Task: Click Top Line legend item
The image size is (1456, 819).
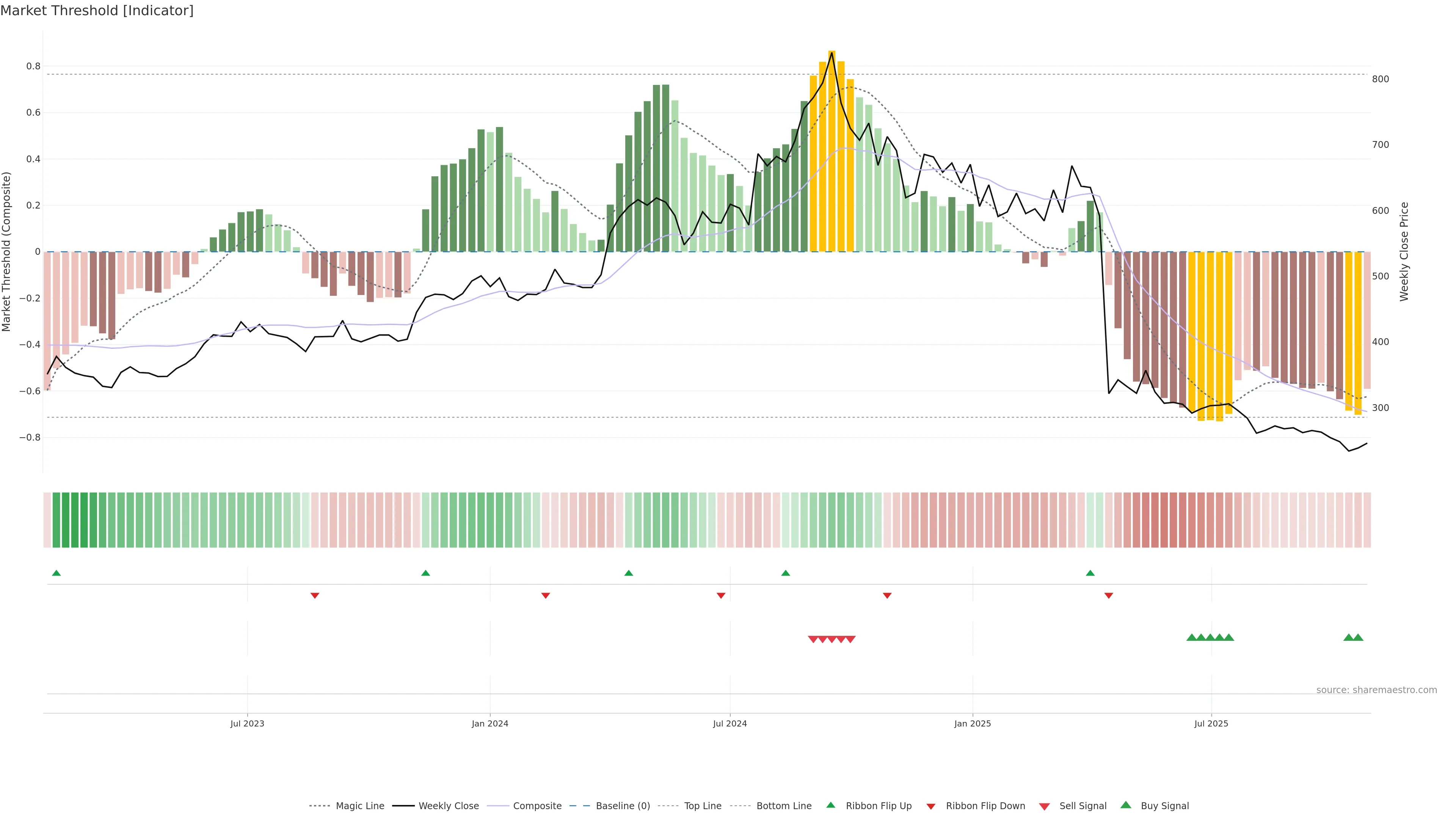Action: (x=703, y=806)
